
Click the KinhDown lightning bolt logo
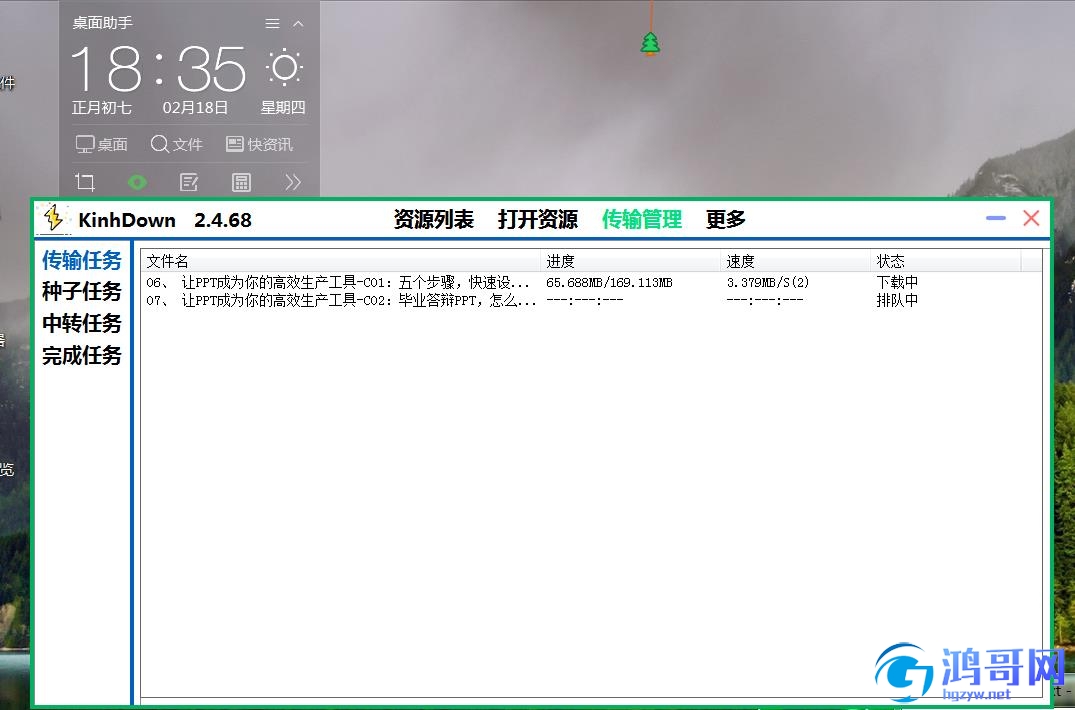[53, 219]
